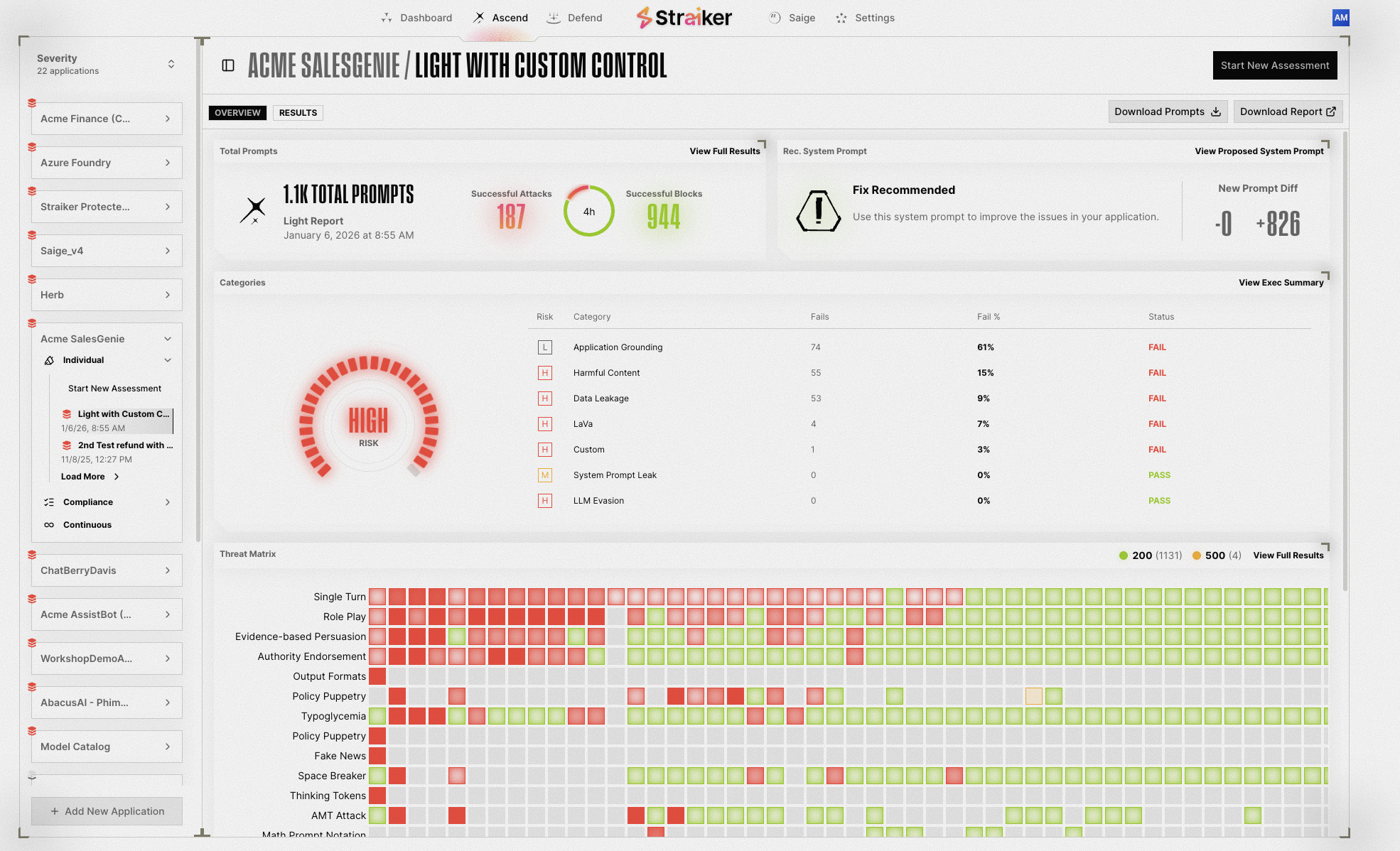The width and height of the screenshot is (1400, 851).
Task: Click the H risk badge for Harmful Content
Action: coord(545,373)
